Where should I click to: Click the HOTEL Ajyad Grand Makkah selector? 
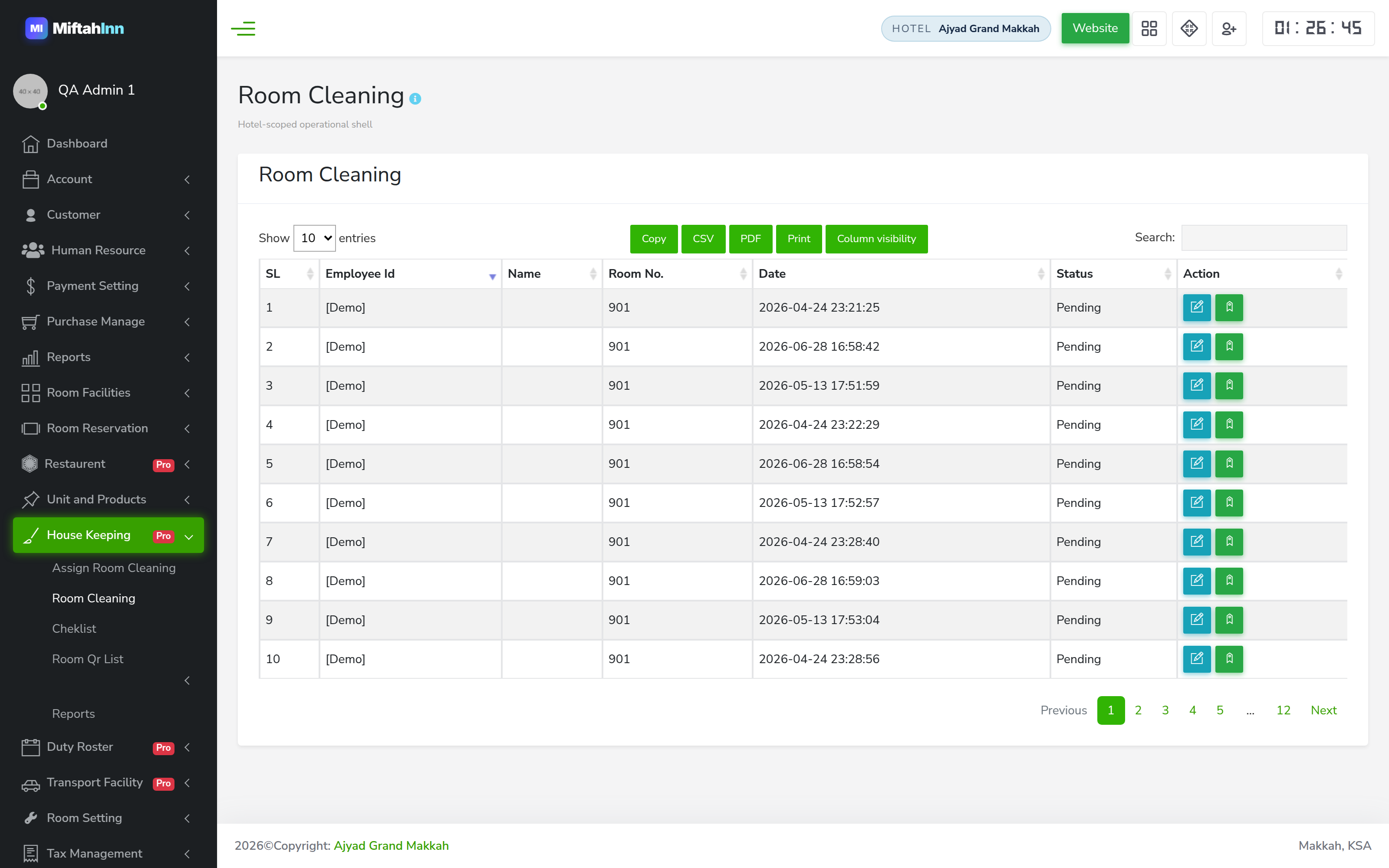[x=966, y=28]
